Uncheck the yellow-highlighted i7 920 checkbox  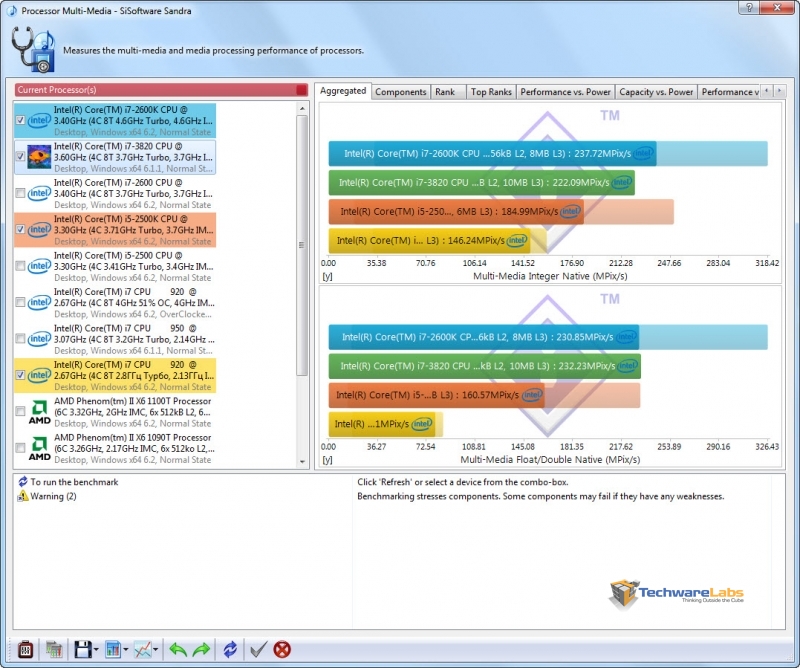(20, 375)
